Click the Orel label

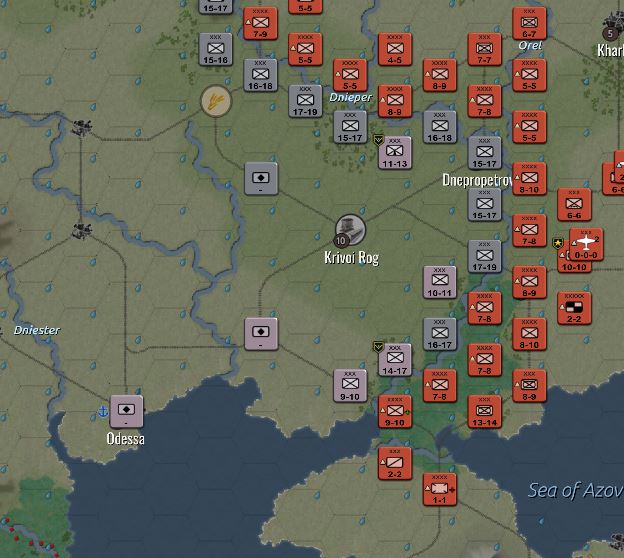tap(530, 45)
